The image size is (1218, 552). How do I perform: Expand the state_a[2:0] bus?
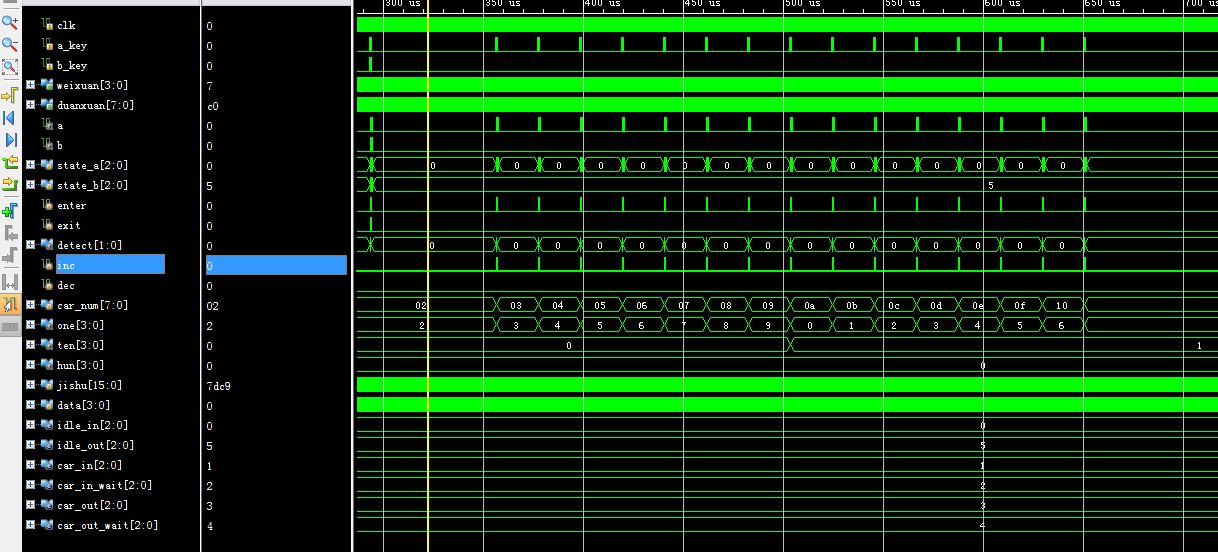point(31,165)
